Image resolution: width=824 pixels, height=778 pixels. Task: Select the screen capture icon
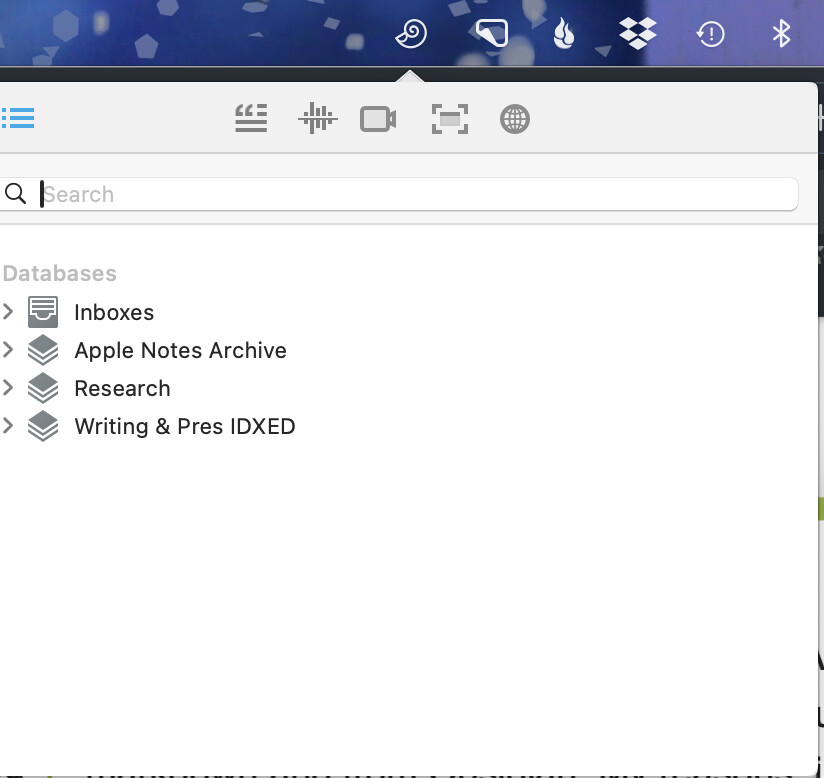coord(450,119)
